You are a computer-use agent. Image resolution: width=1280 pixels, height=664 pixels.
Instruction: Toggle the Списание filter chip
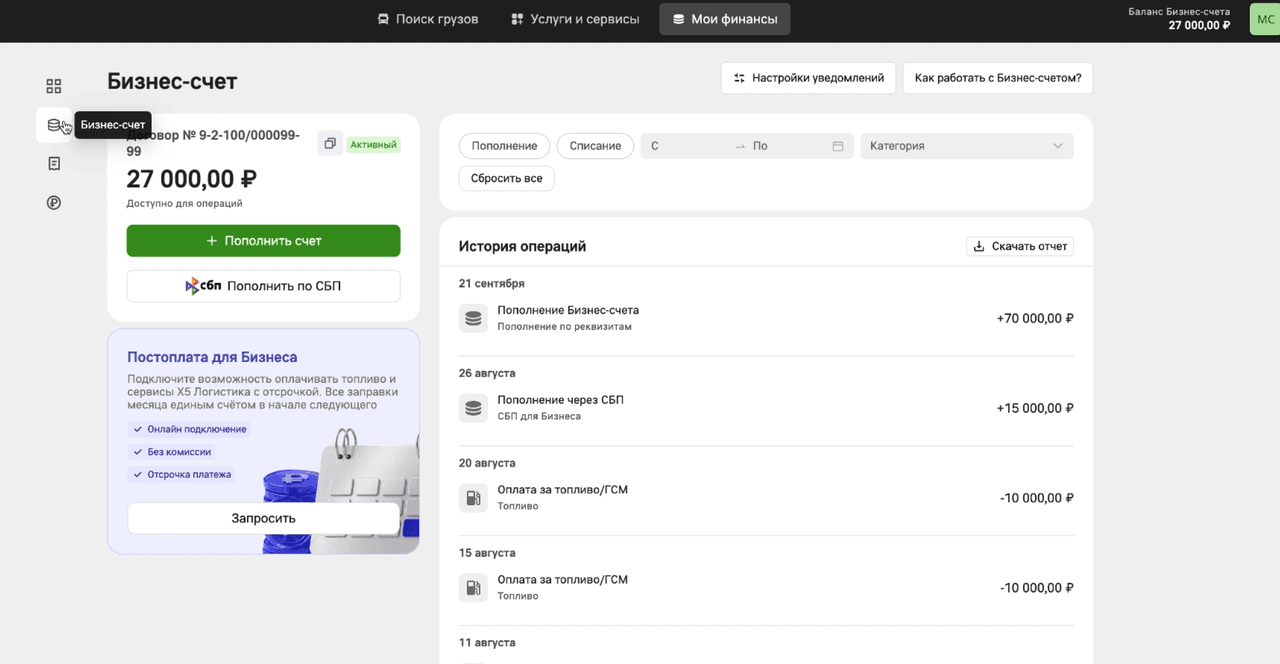coord(595,146)
